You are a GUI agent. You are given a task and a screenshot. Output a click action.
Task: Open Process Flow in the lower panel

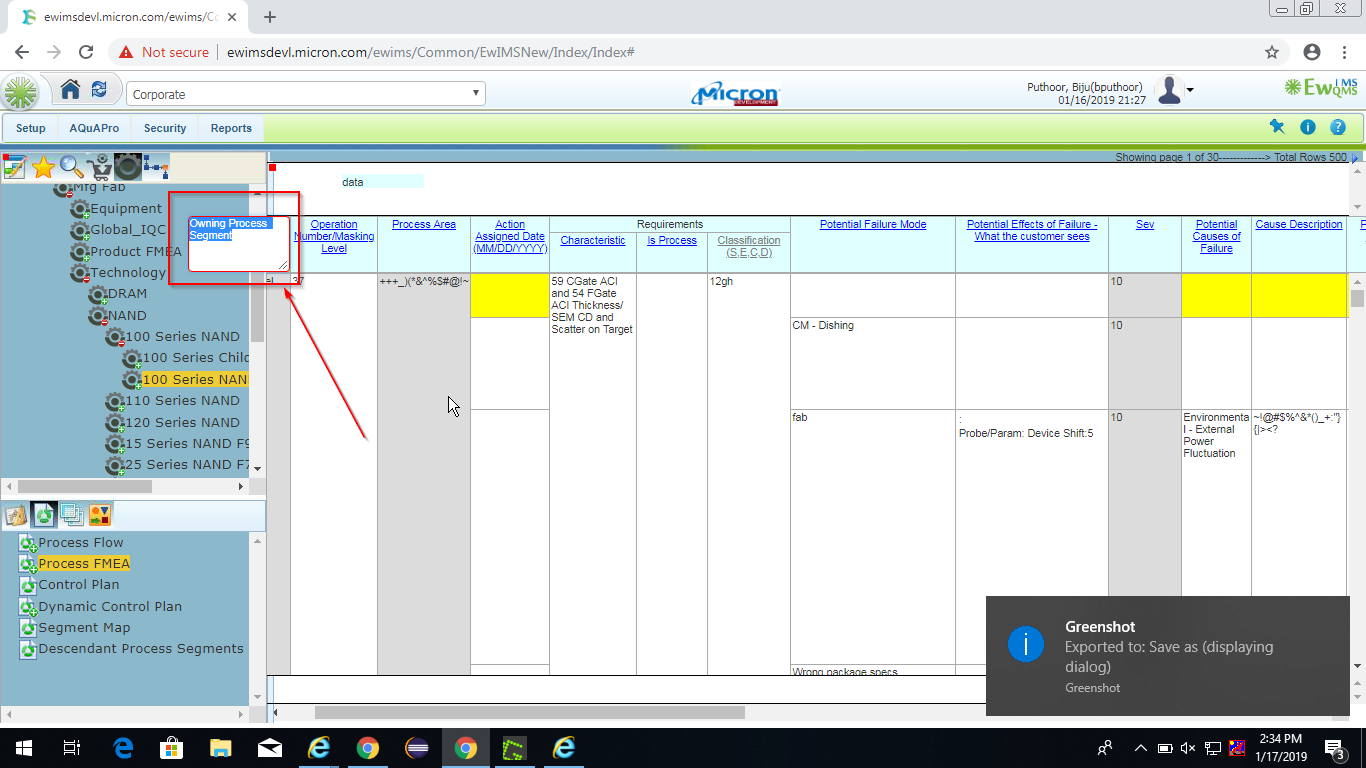(81, 542)
